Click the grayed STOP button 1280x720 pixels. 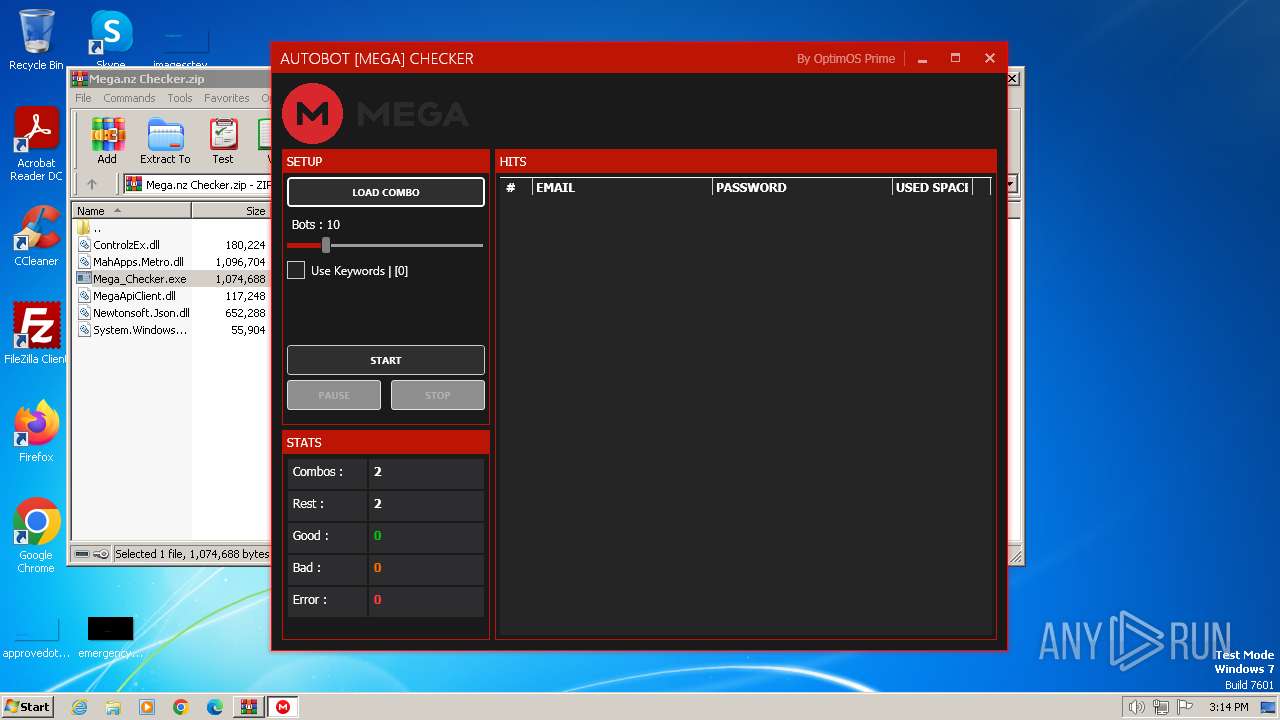coord(438,395)
